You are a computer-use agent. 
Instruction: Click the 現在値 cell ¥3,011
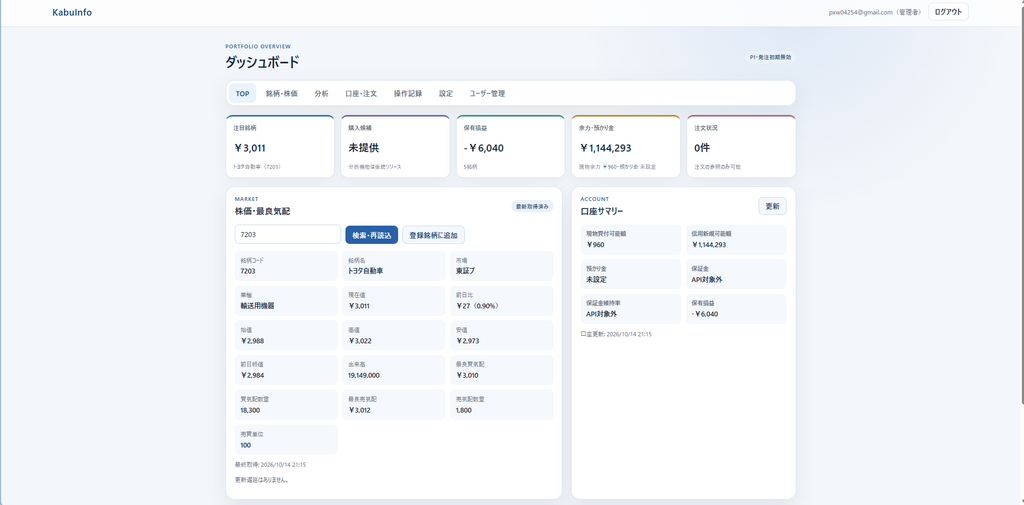pos(394,301)
